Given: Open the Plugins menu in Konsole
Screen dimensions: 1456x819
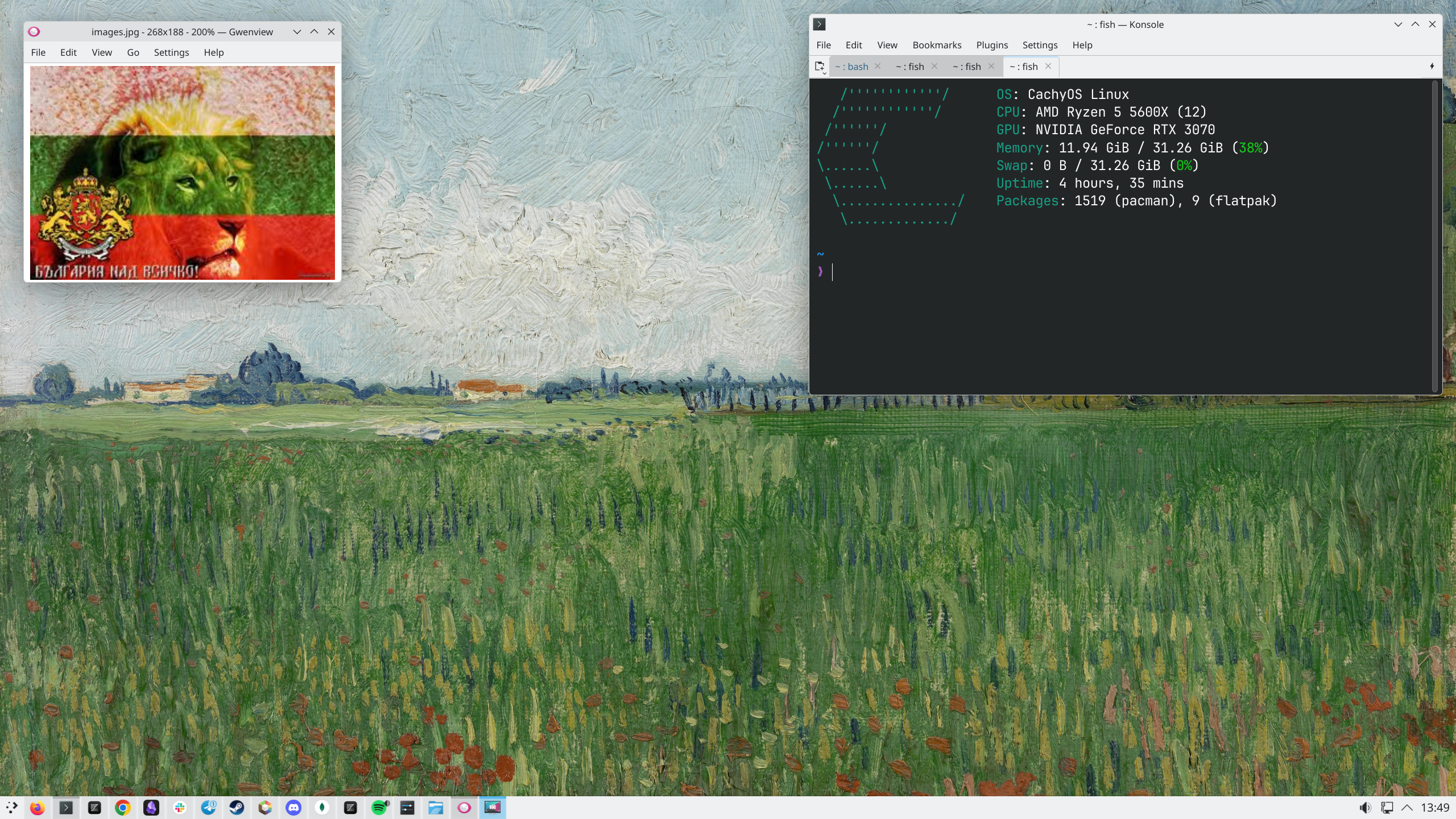Looking at the screenshot, I should [x=991, y=45].
